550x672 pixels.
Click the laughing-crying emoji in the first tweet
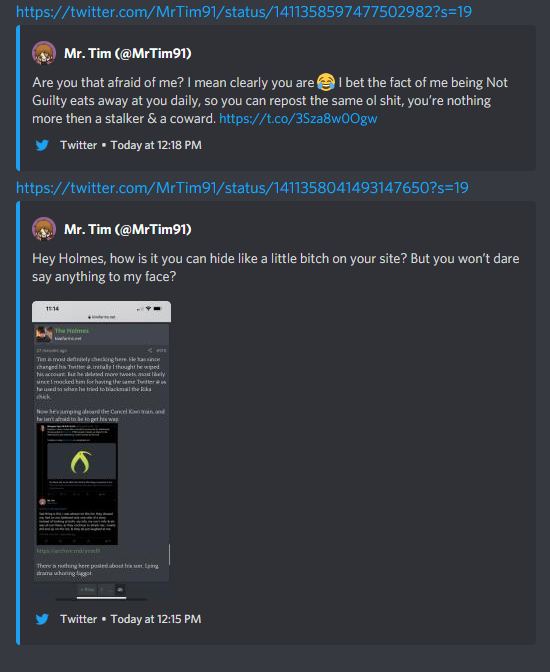(326, 82)
